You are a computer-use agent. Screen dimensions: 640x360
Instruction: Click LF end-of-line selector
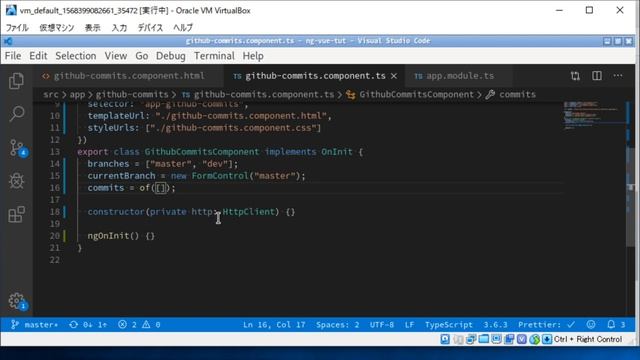pos(409,325)
